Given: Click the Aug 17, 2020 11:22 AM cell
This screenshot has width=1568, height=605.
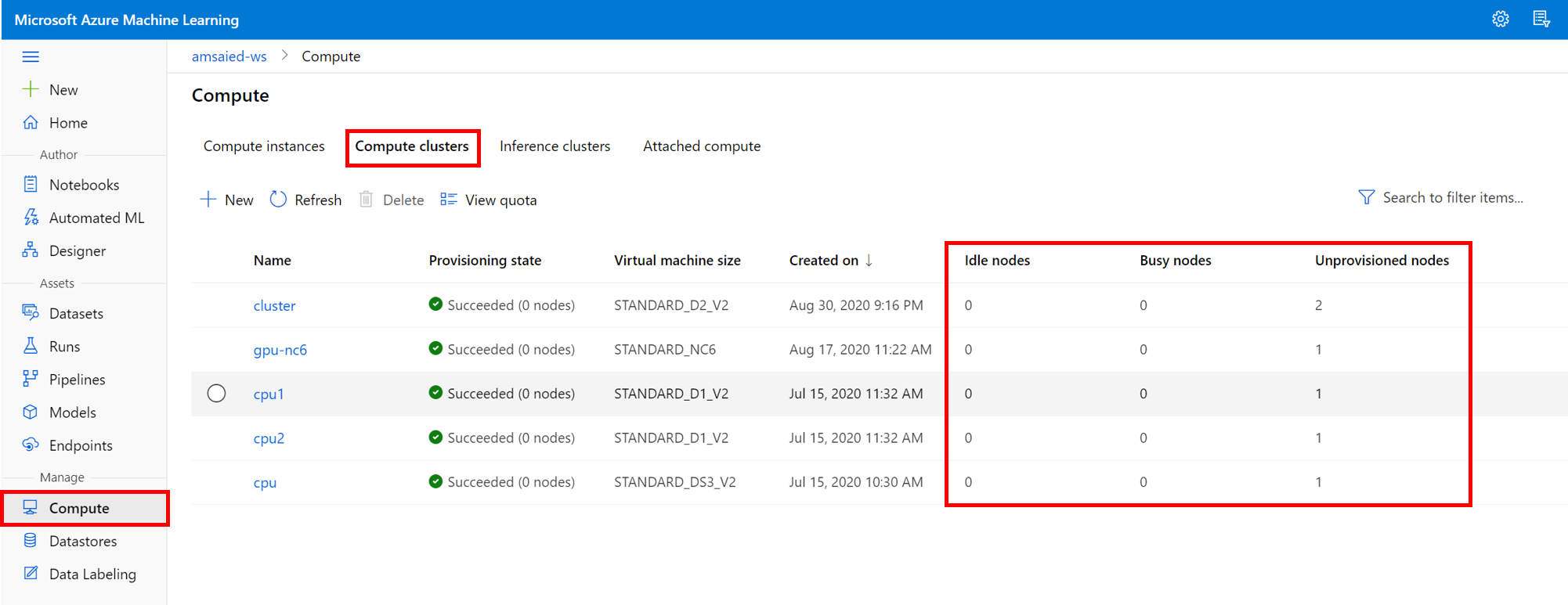Looking at the screenshot, I should pyautogui.click(x=860, y=349).
